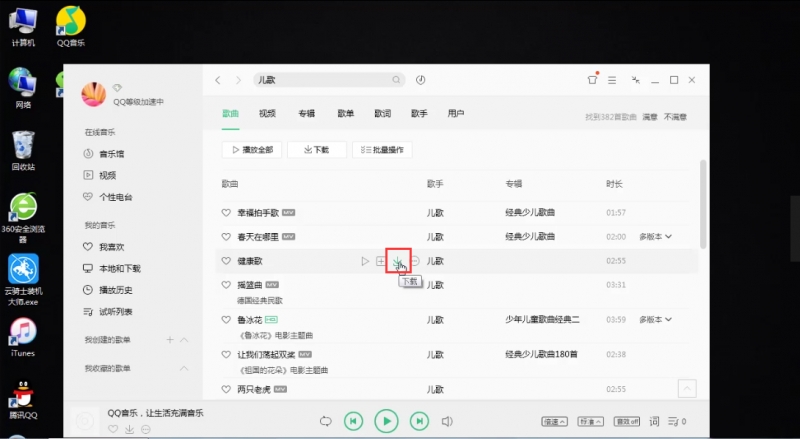Switch to the 歌手 tab
This screenshot has height=439, width=800.
(x=419, y=114)
